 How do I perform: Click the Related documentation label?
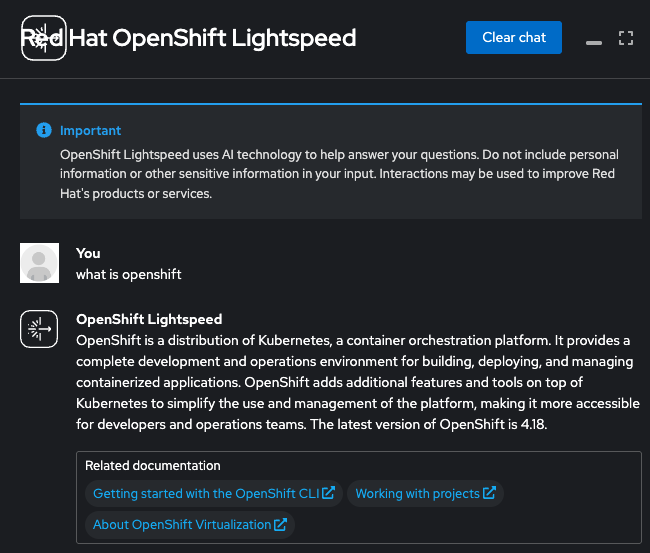tap(152, 466)
